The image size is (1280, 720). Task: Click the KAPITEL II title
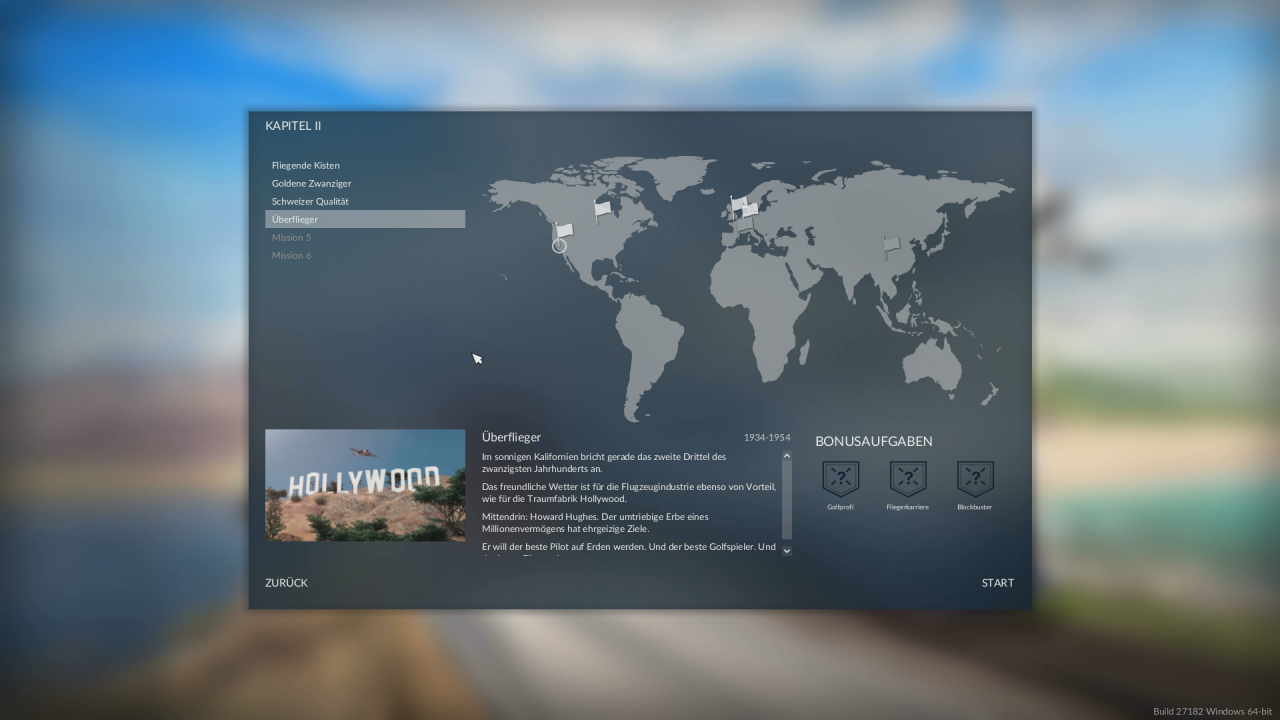[293, 126]
